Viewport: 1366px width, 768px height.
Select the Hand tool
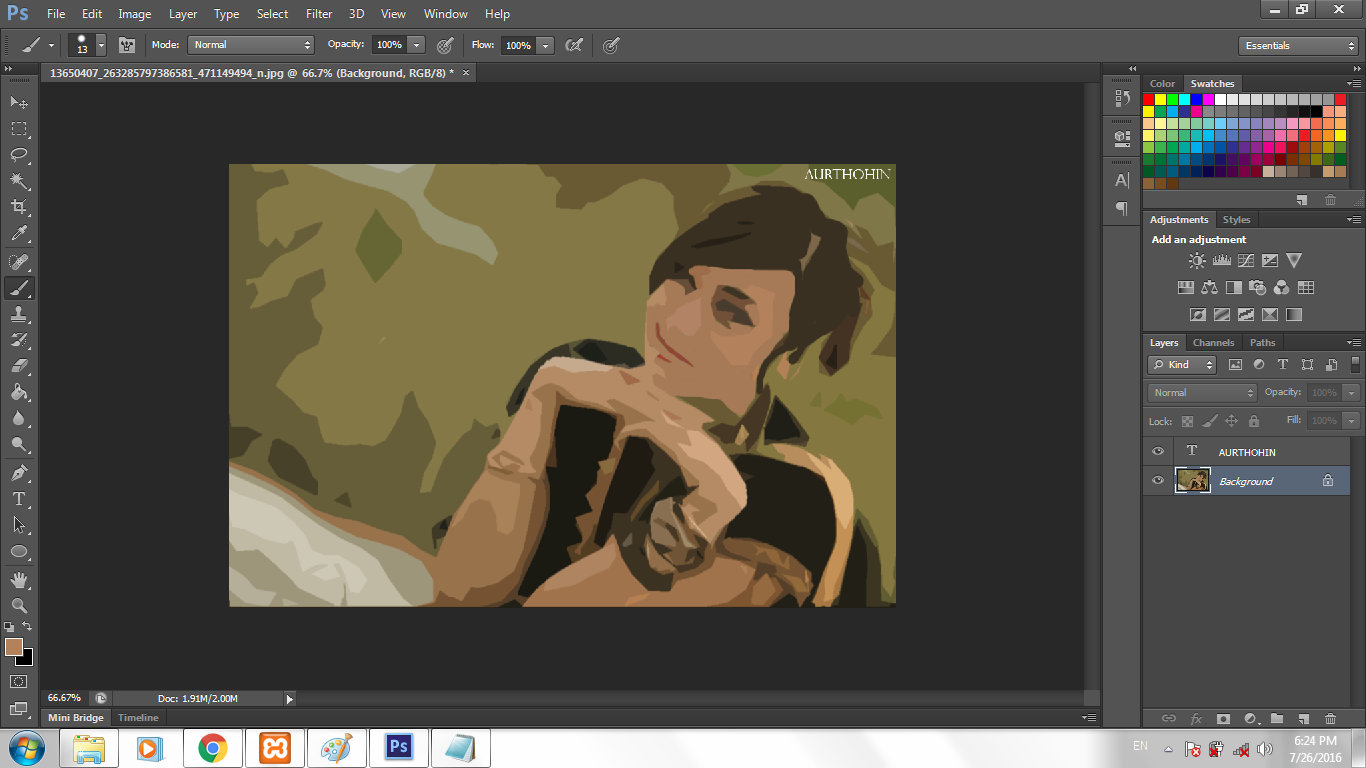19,580
